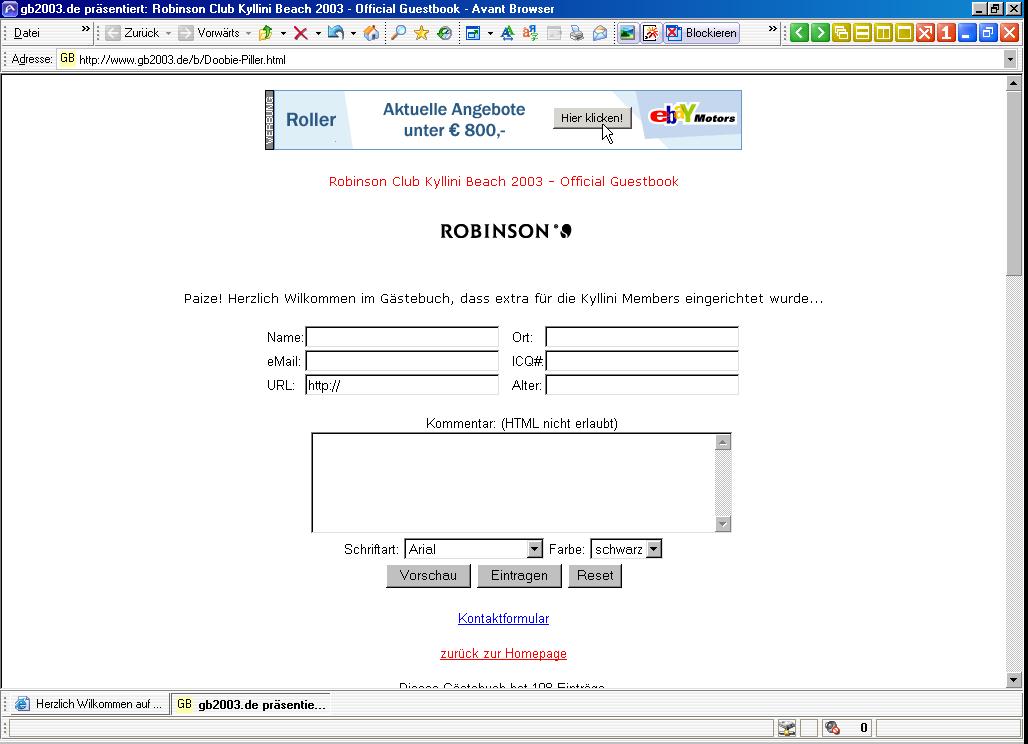Follow the zurück zur Homepage link

click(504, 654)
